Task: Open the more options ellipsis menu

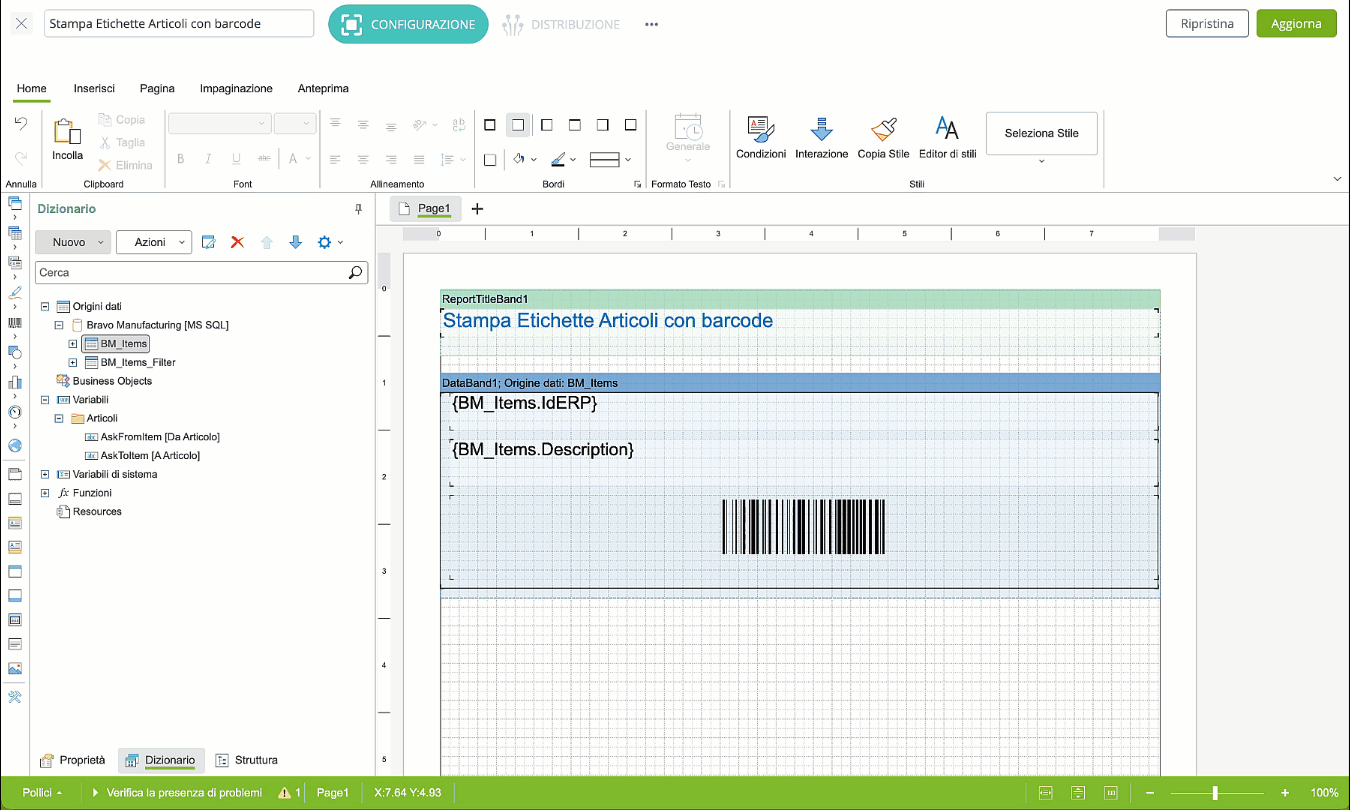Action: pyautogui.click(x=652, y=24)
